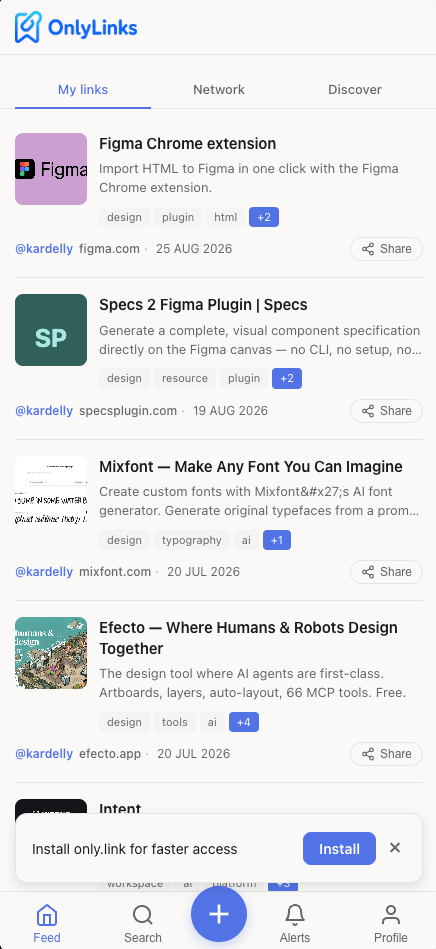Share the Mixfont link
This screenshot has height=949, width=436.
[x=386, y=572]
